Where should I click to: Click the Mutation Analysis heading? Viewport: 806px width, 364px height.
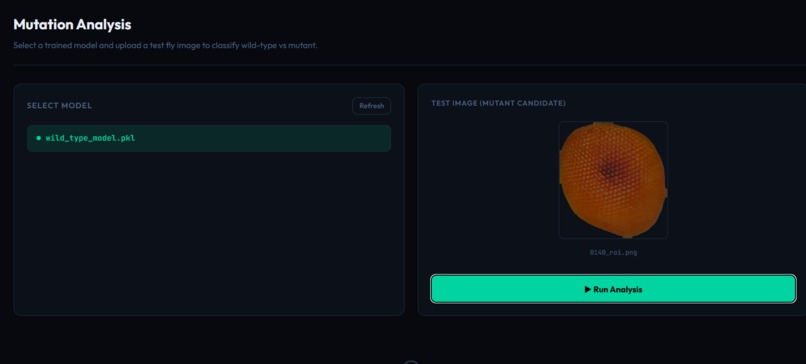(72, 24)
